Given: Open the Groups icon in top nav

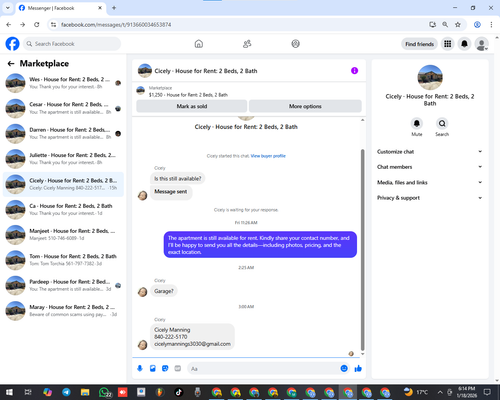Looking at the screenshot, I should point(295,44).
